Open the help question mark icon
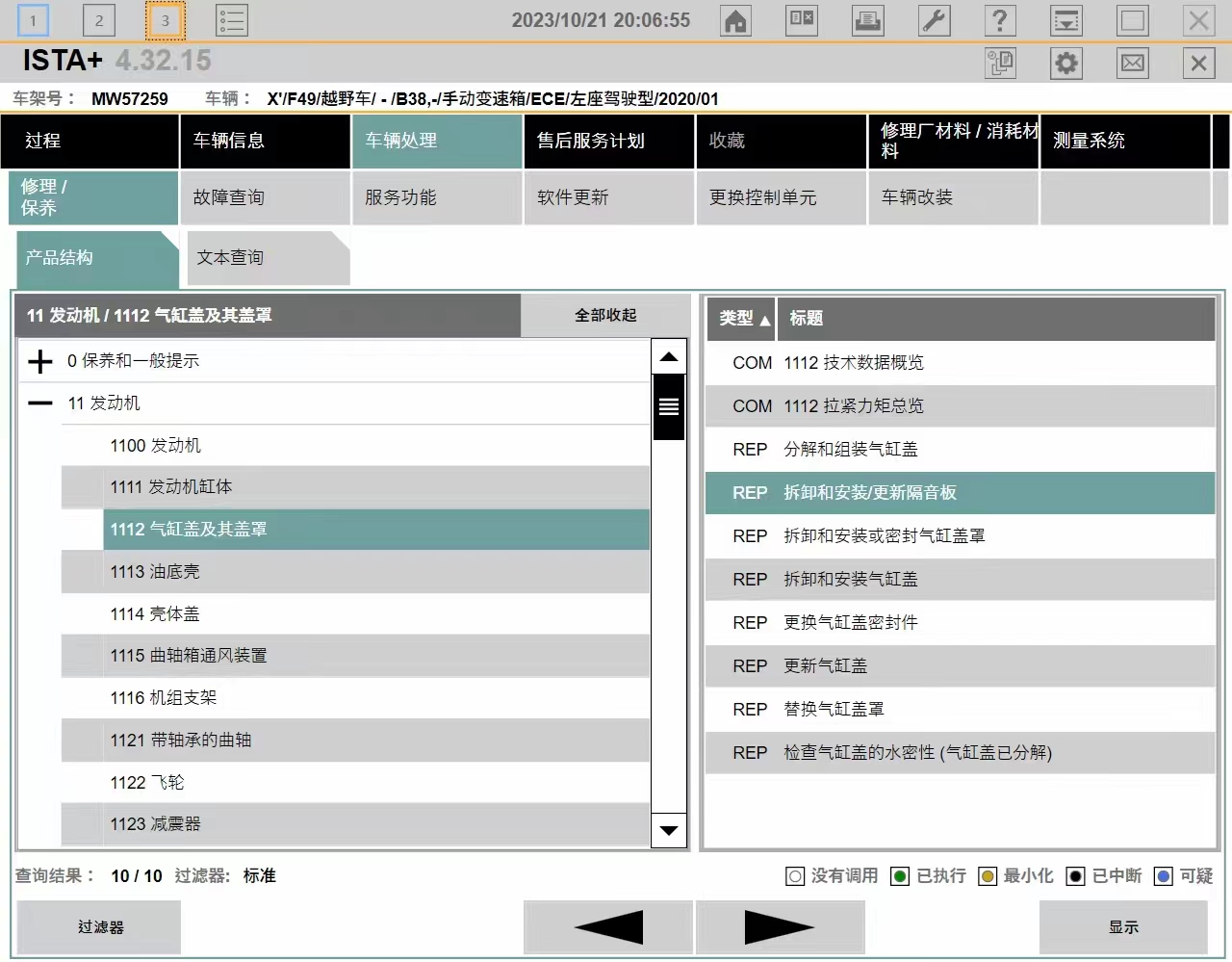The width and height of the screenshot is (1232, 962). tap(1000, 20)
